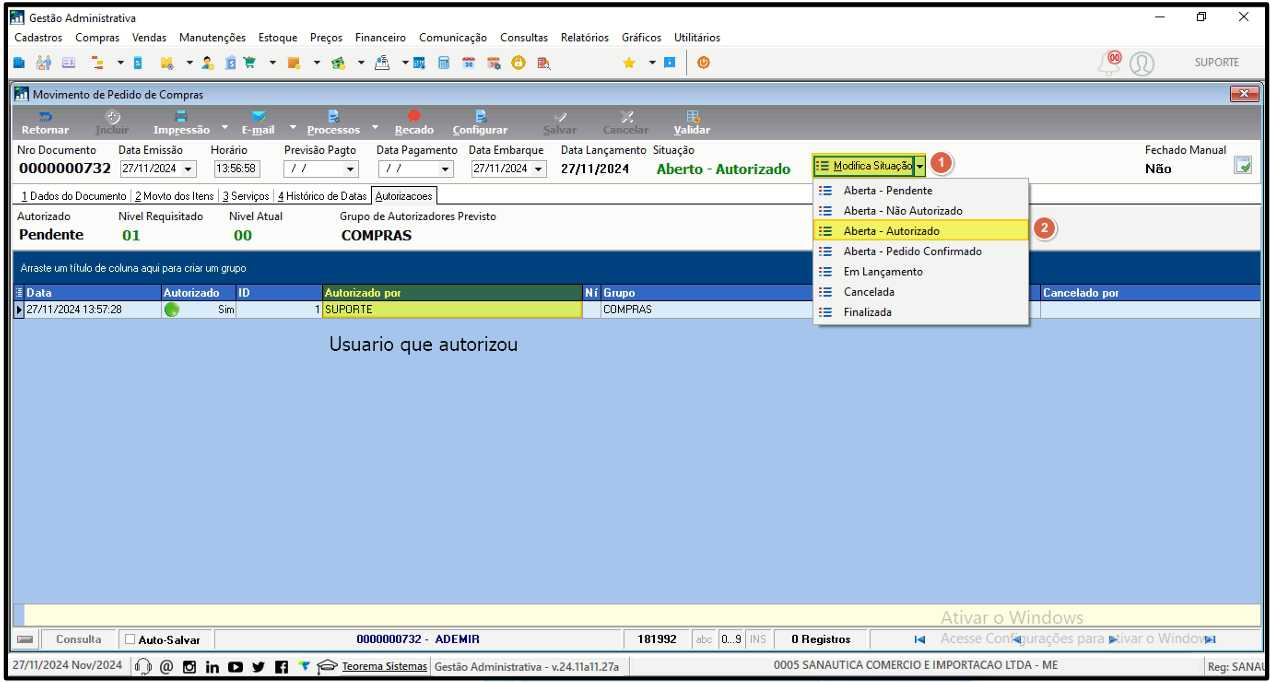Open the Configurar toolbar button

point(480,123)
